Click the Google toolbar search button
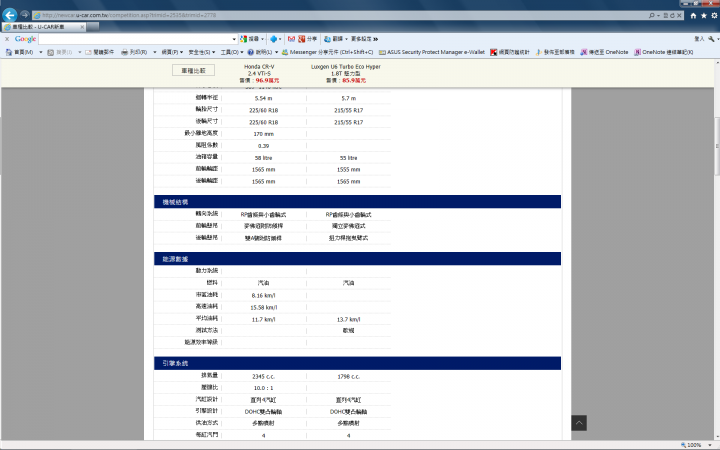This screenshot has height=450, width=720. click(x=249, y=39)
